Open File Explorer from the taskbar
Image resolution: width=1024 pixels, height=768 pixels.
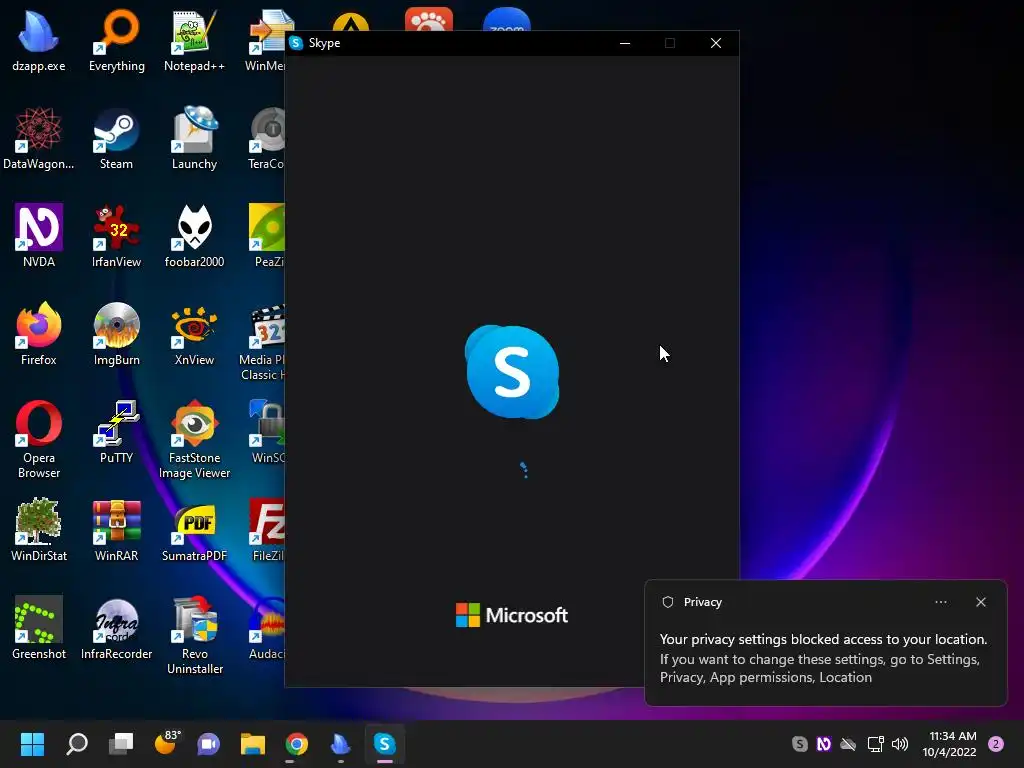(253, 744)
